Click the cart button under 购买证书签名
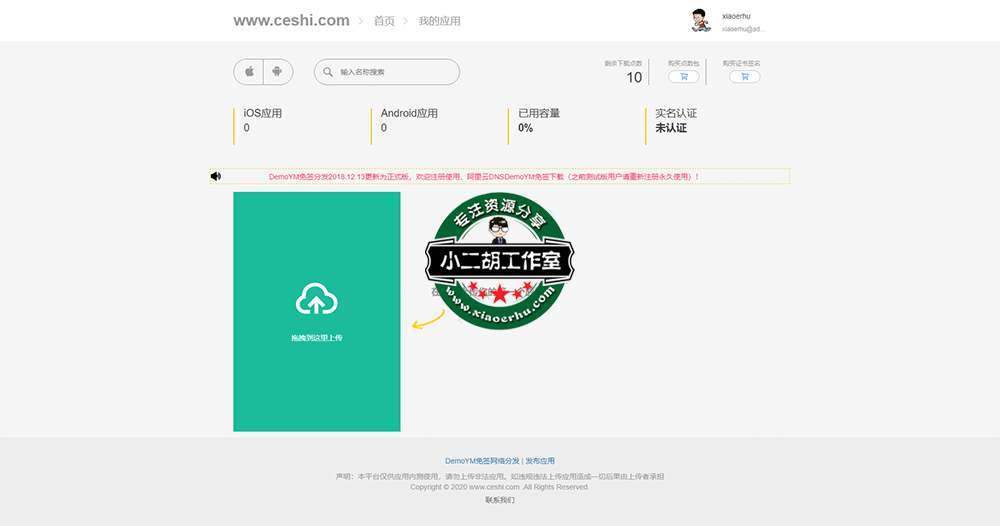Viewport: 1000px width, 526px height. [744, 77]
